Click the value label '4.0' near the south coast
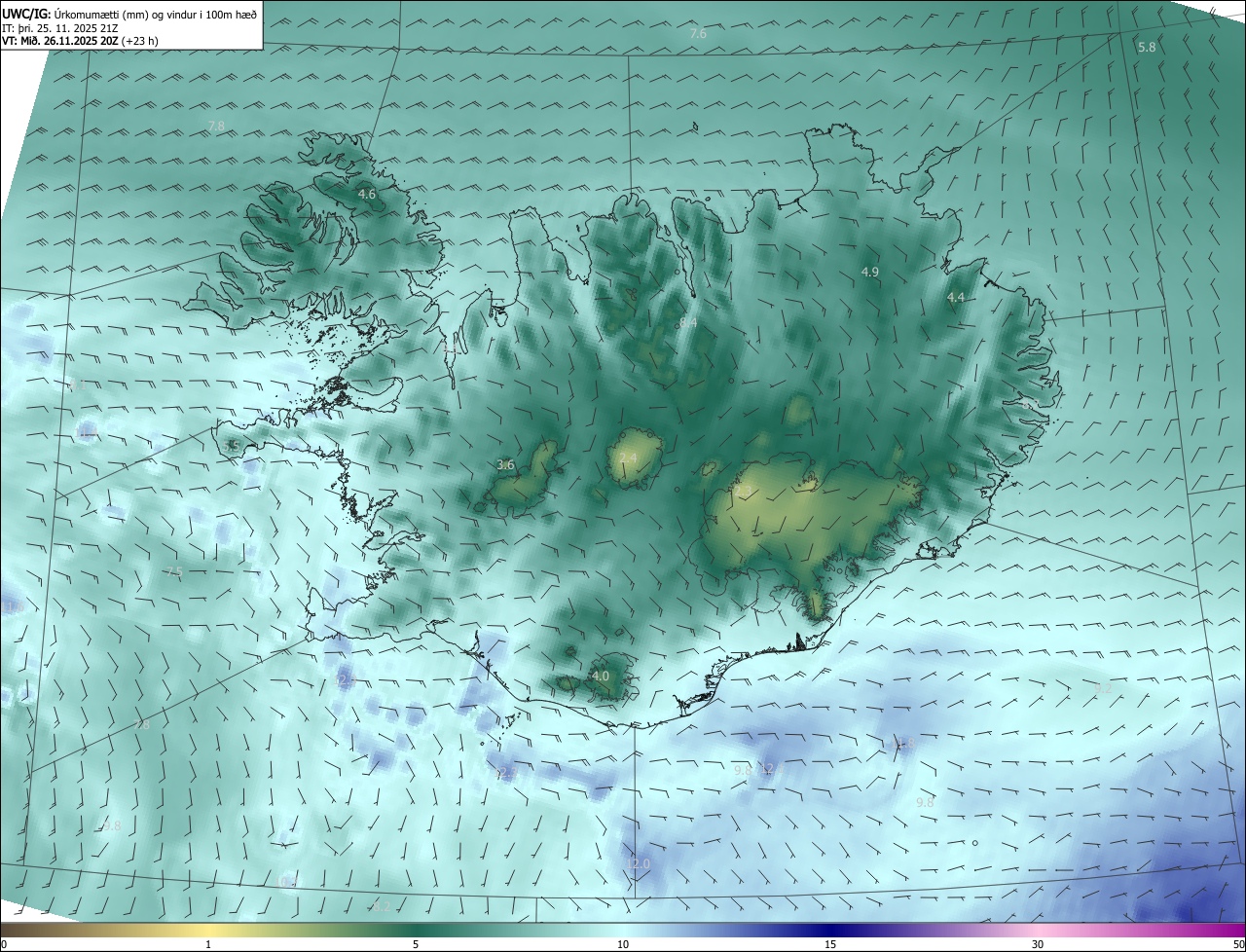This screenshot has width=1246, height=952. (601, 676)
